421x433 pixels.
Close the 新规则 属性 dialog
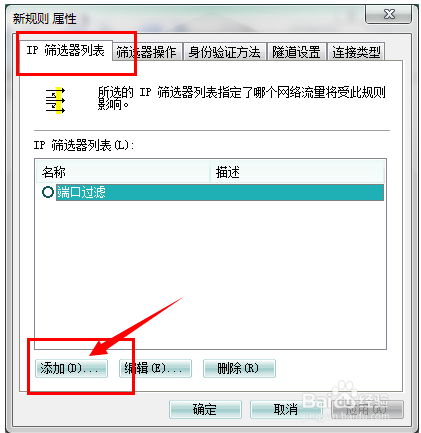point(389,14)
